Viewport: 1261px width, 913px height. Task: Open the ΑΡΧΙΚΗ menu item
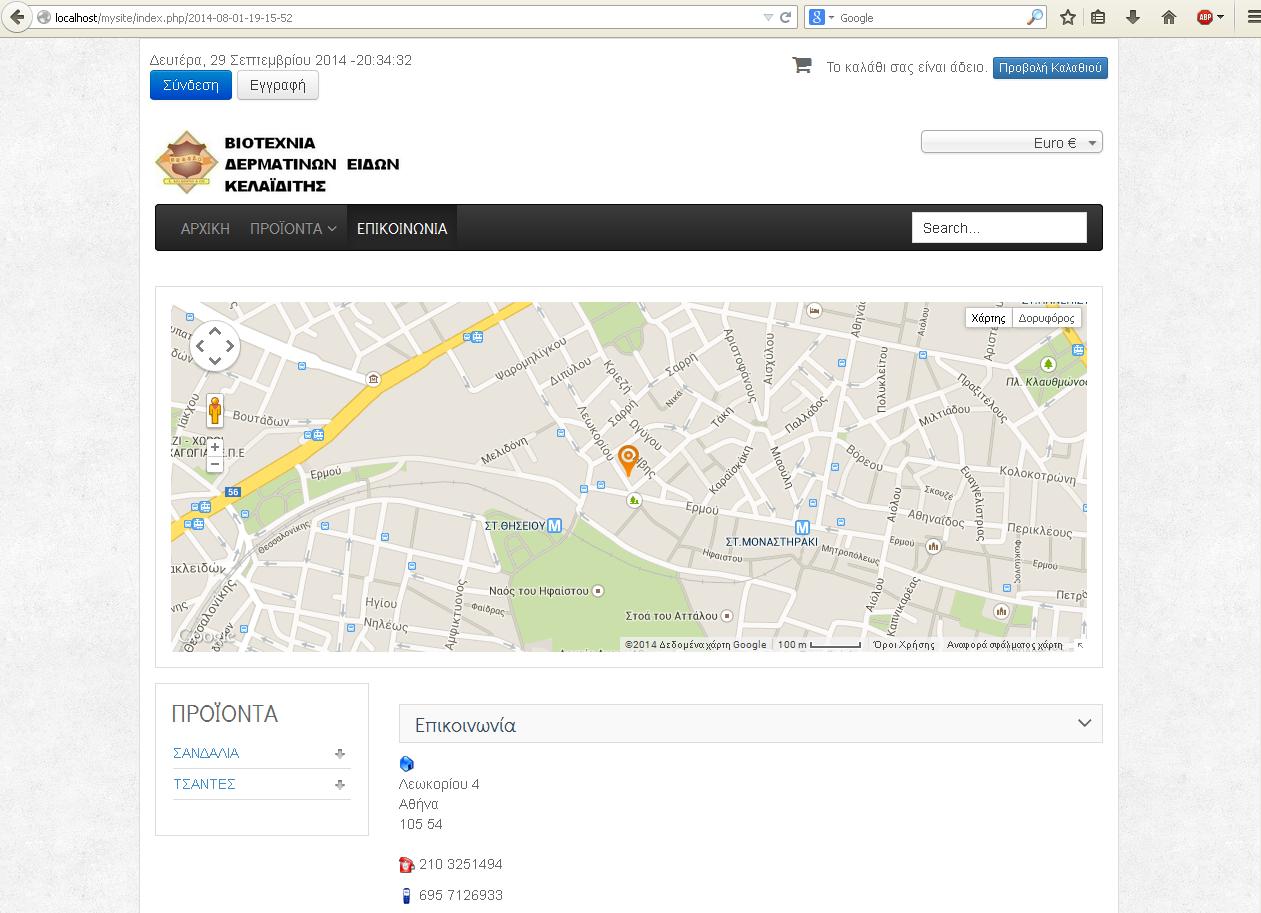tap(205, 228)
